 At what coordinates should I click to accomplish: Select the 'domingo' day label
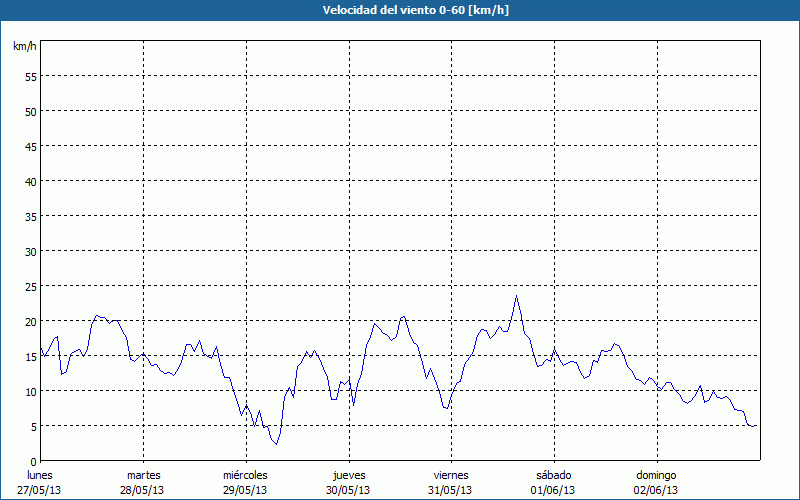point(656,475)
